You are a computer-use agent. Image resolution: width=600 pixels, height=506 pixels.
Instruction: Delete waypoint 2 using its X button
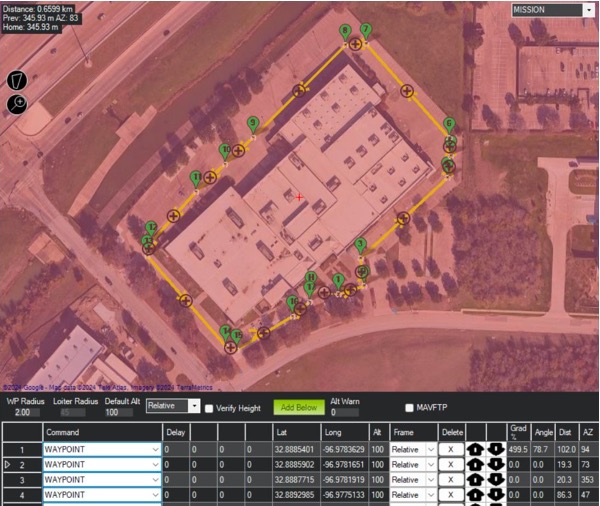[452, 465]
